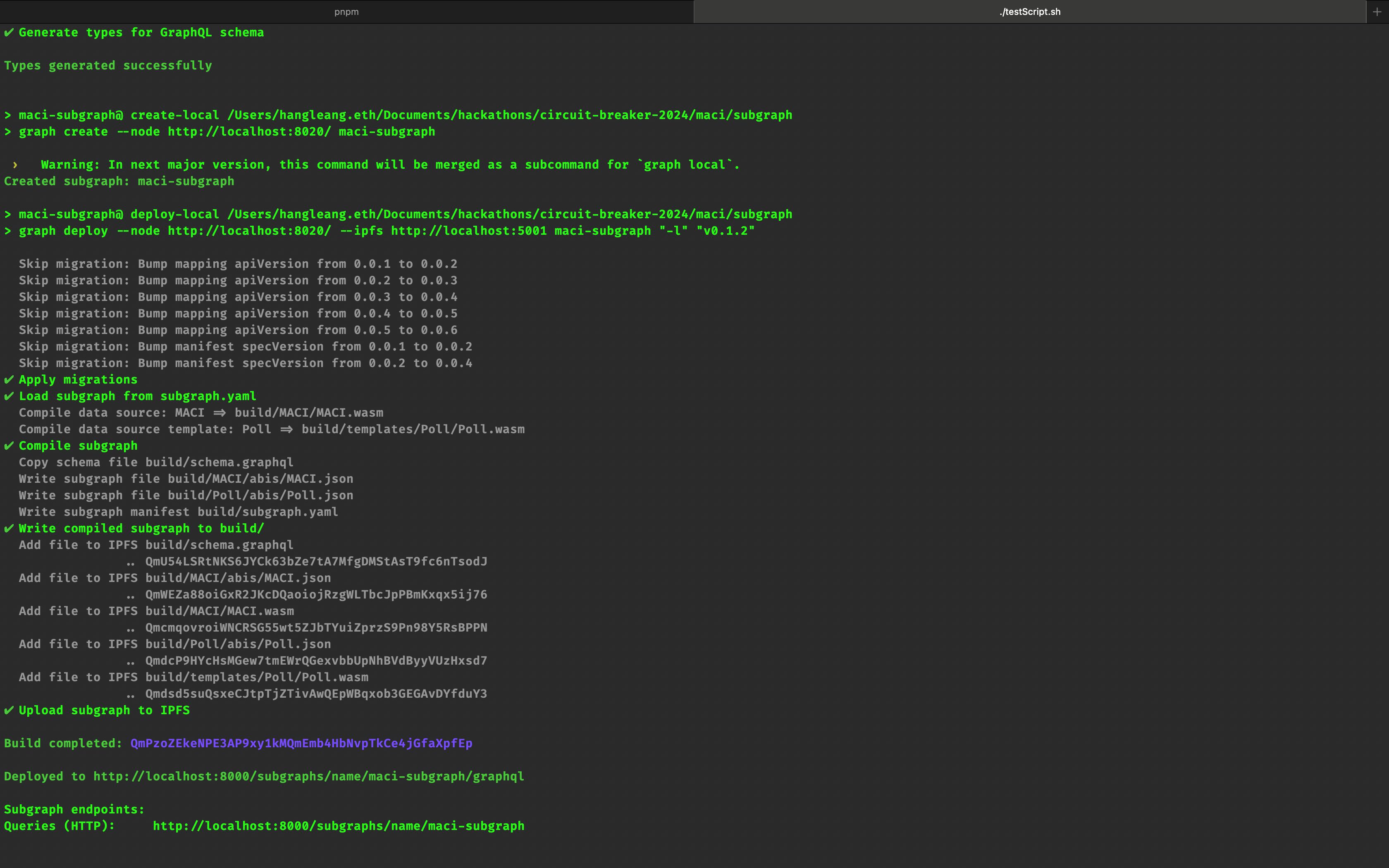Click 'Write subgraph file build/Poll/abis/Poll.json'
Image resolution: width=1389 pixels, height=868 pixels.
coord(186,496)
